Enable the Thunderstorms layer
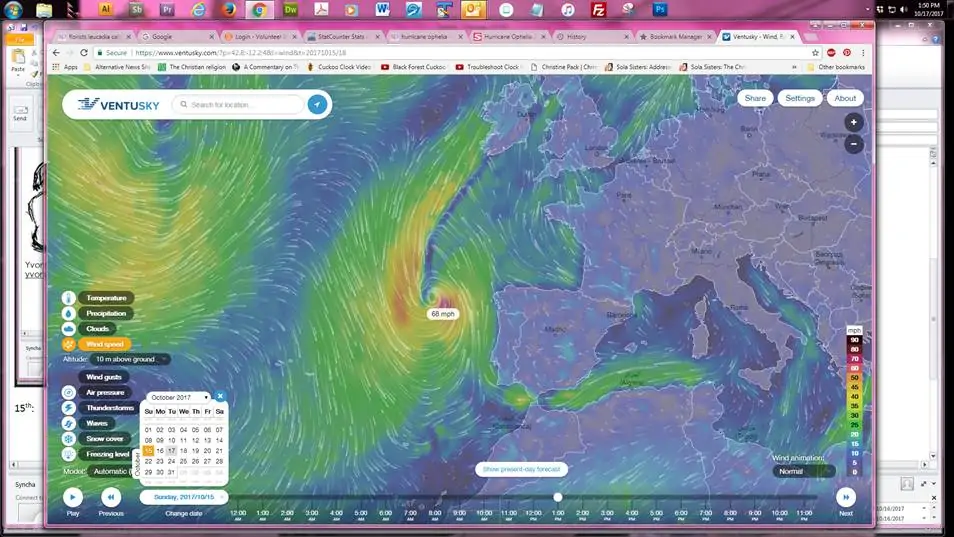The image size is (954, 537). [x=110, y=408]
